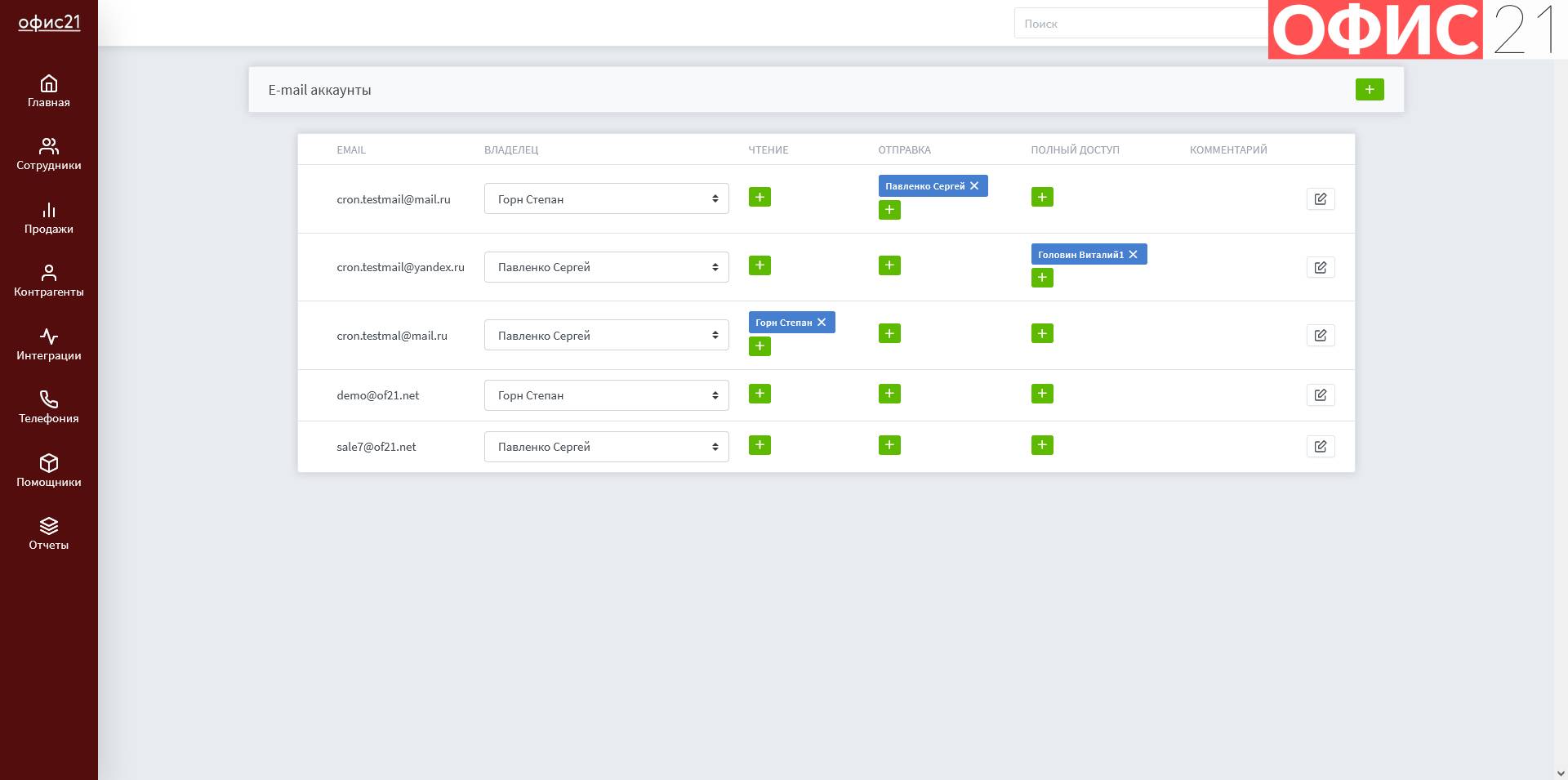The image size is (1568, 780).
Task: Add reader for sale7@of21.net
Action: tap(759, 445)
